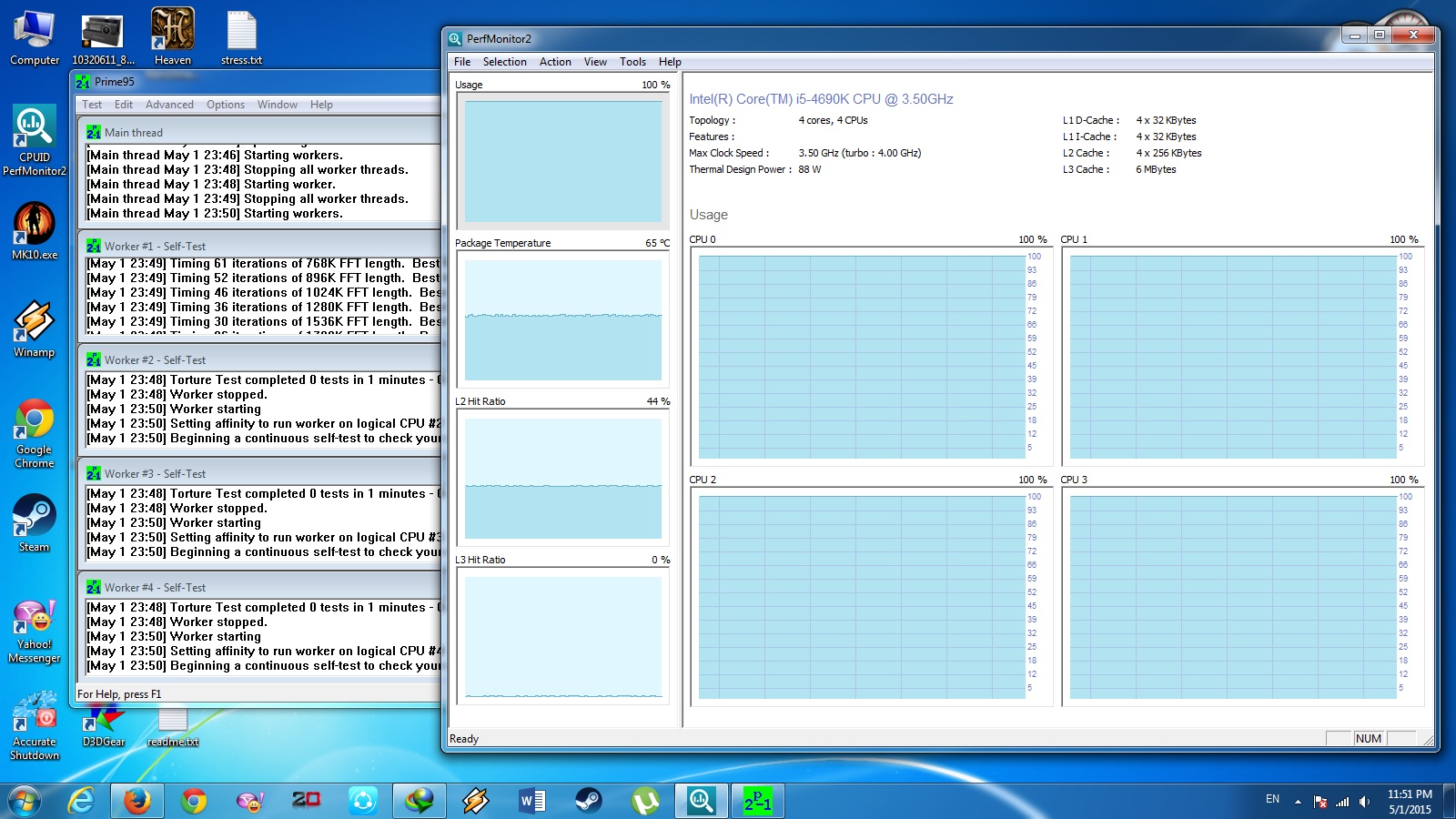Click the CPU 0 usage graph

click(x=871, y=357)
